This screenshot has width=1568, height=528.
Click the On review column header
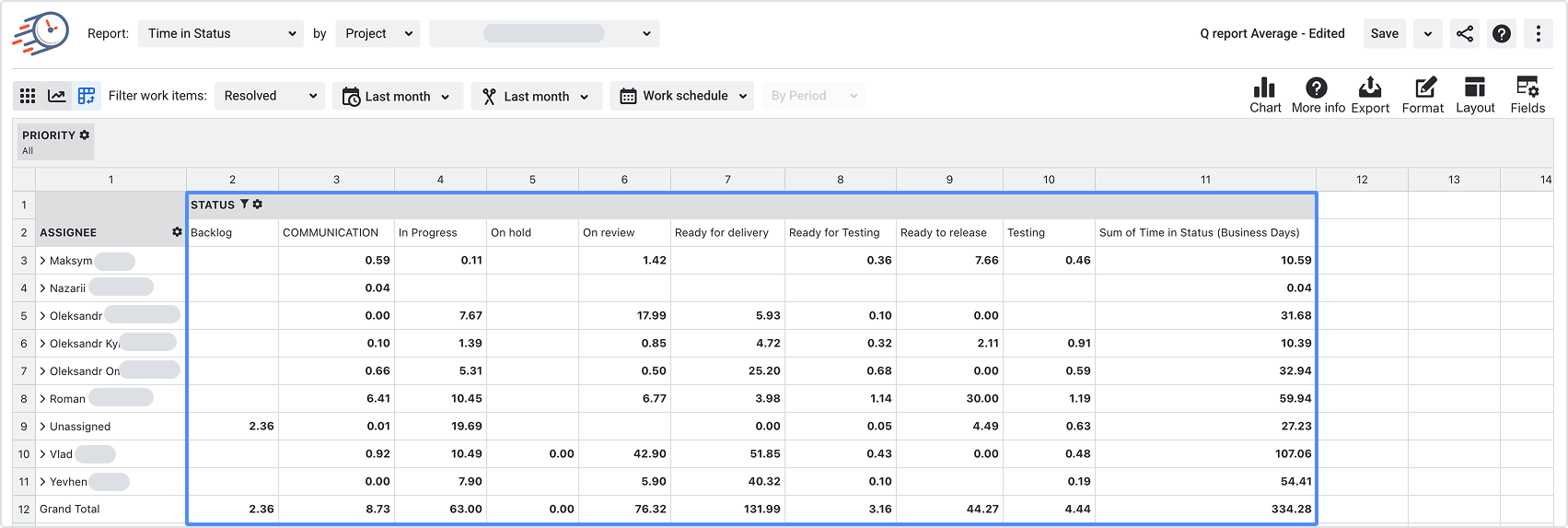point(624,232)
